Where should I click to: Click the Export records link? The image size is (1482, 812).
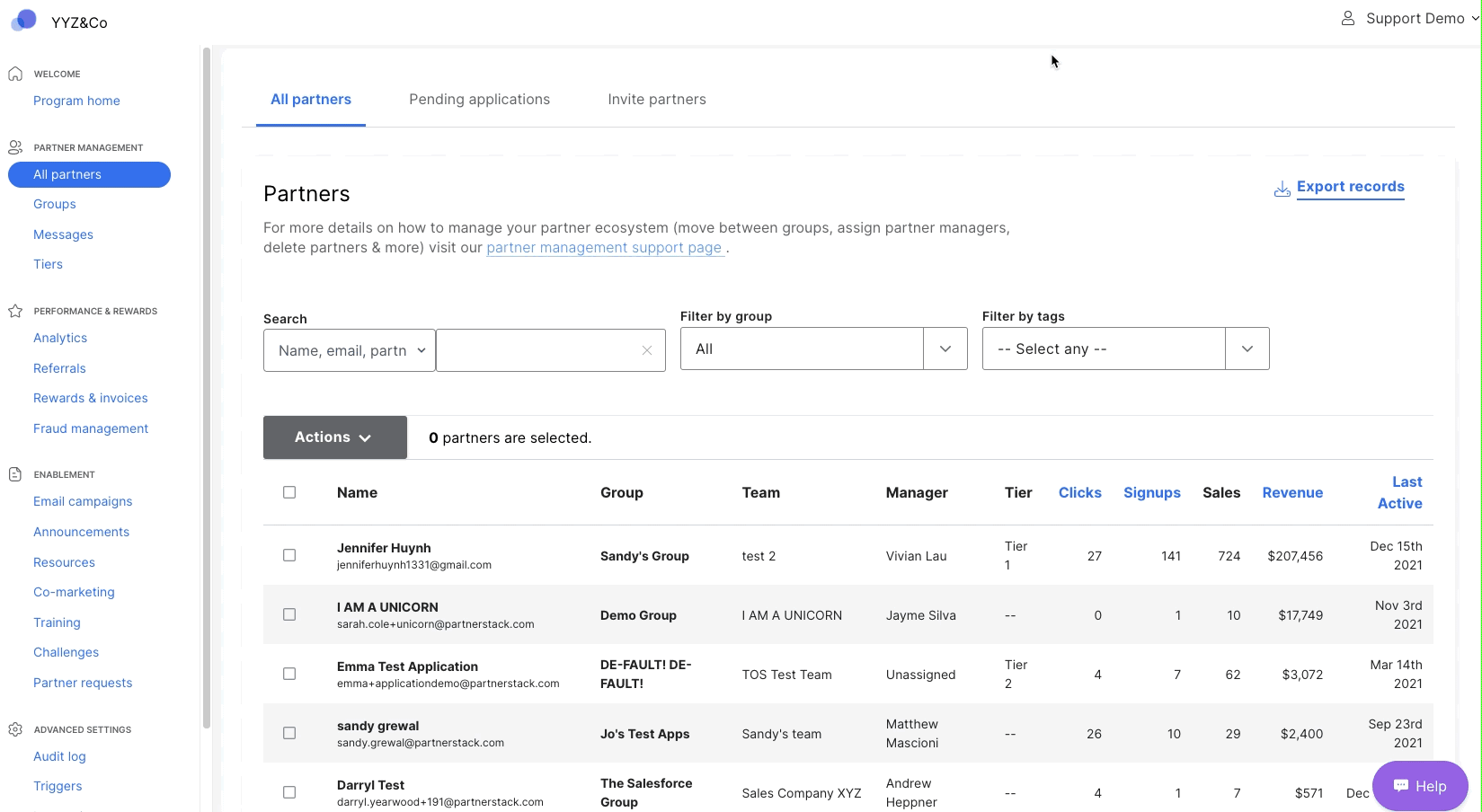pos(1350,187)
